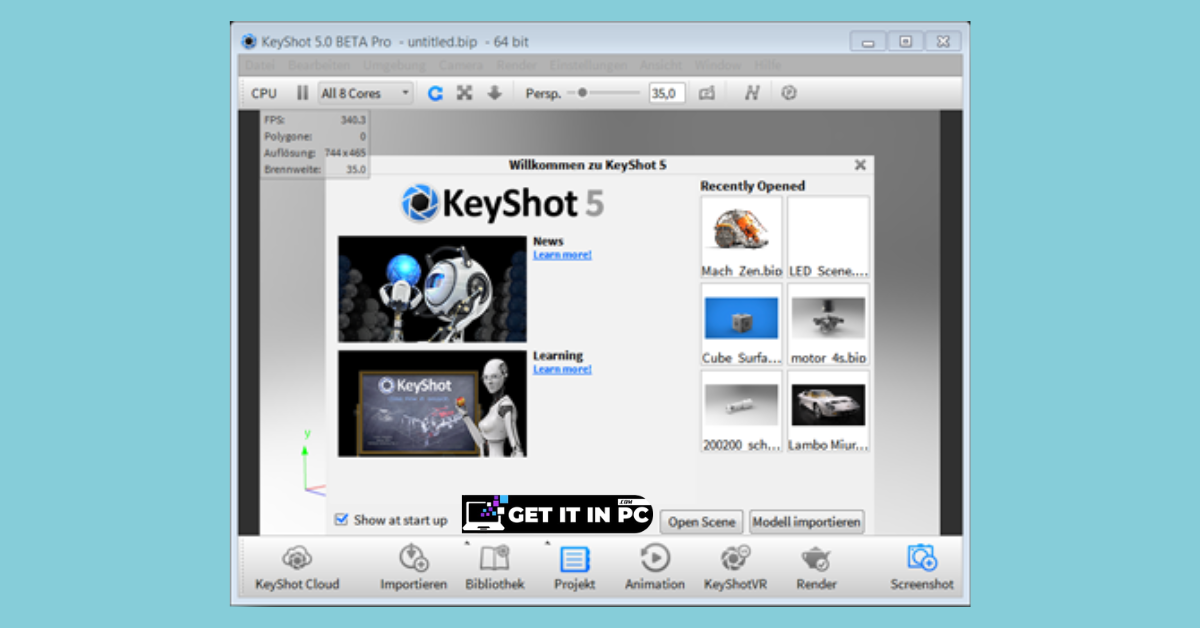Viewport: 1200px width, 628px height.
Task: Maximize the KeyShot window
Action: coord(905,41)
